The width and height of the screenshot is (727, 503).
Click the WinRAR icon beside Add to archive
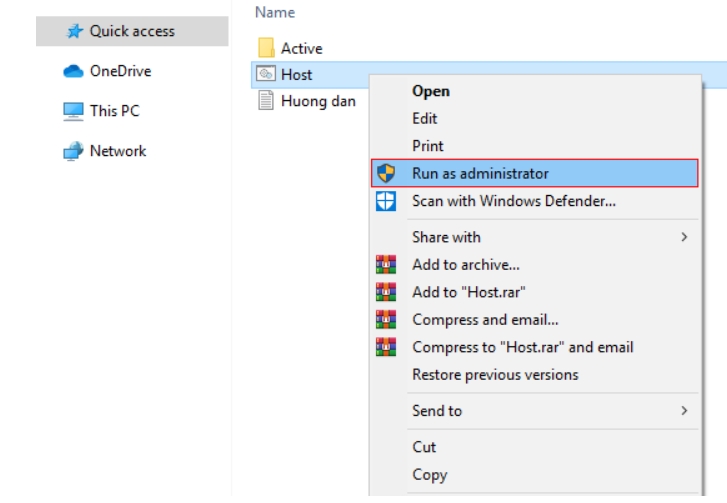point(387,265)
